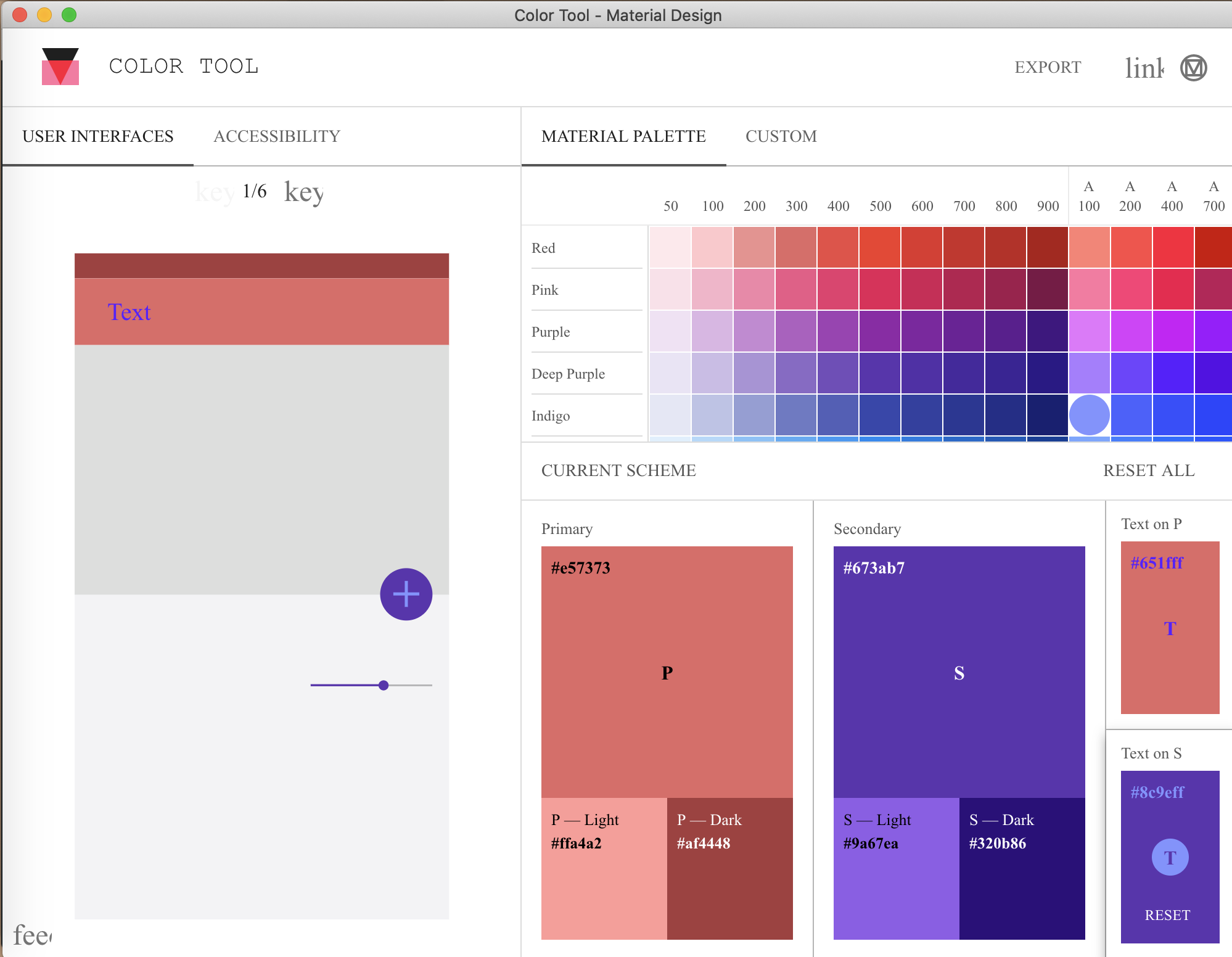Select the selected Indigo A100 circle swatch
This screenshot has height=957, width=1232.
pyautogui.click(x=1089, y=415)
